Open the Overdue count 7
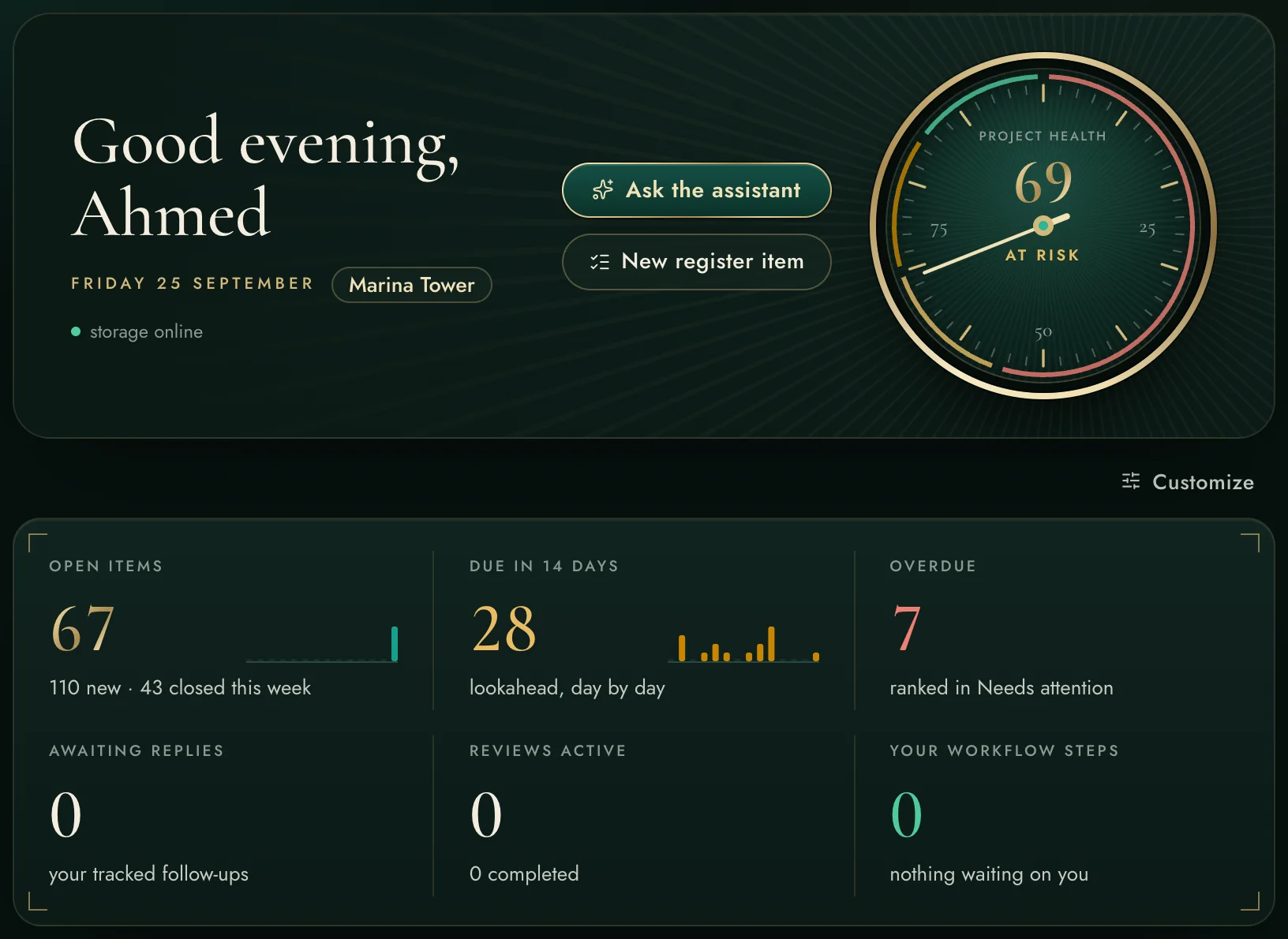The width and height of the screenshot is (1288, 939). point(907,628)
